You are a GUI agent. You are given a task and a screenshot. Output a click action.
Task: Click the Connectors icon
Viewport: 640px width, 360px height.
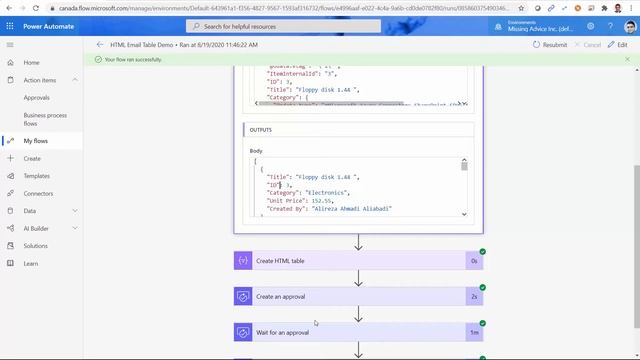coord(11,193)
